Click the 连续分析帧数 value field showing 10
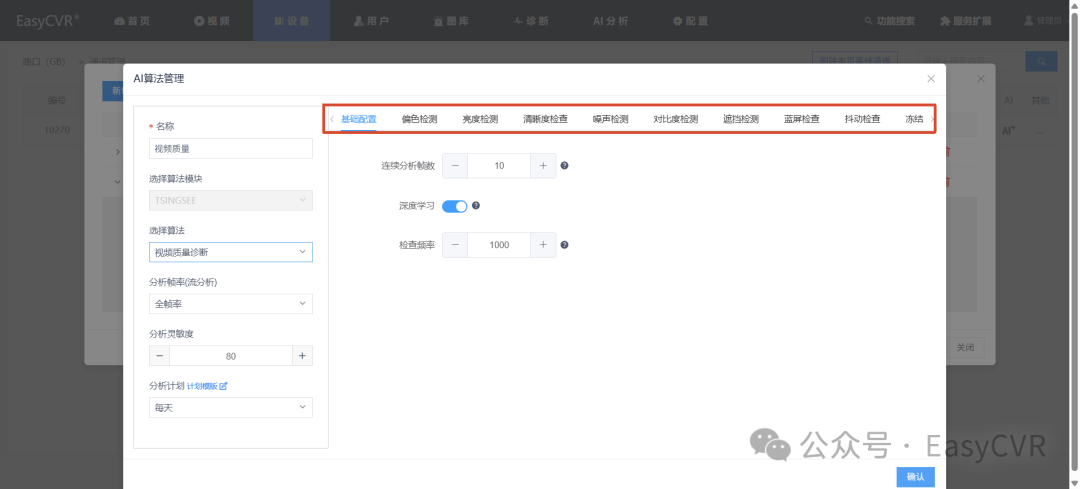The image size is (1080, 489). (499, 165)
